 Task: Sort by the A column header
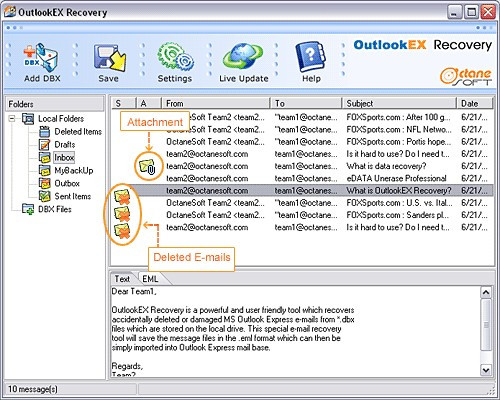pyautogui.click(x=149, y=103)
